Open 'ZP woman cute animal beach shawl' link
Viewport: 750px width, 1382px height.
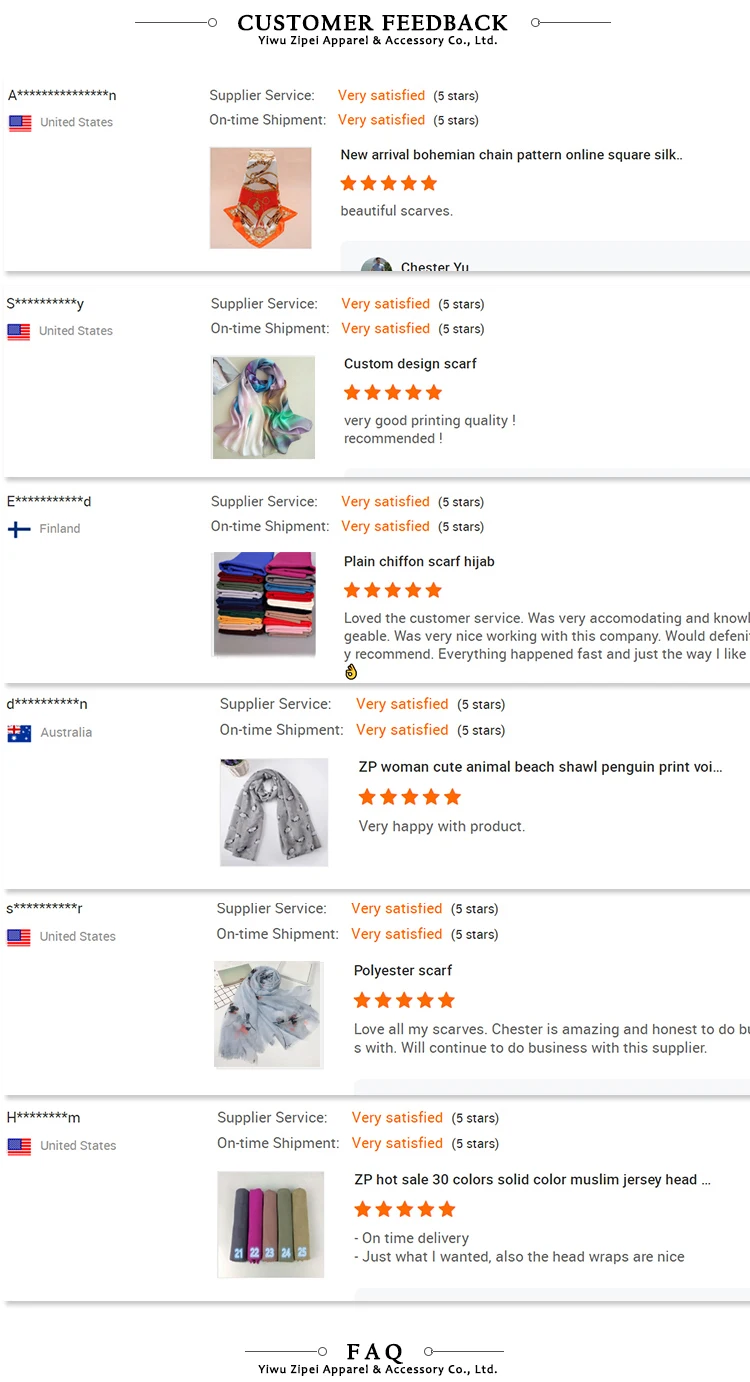click(x=540, y=767)
